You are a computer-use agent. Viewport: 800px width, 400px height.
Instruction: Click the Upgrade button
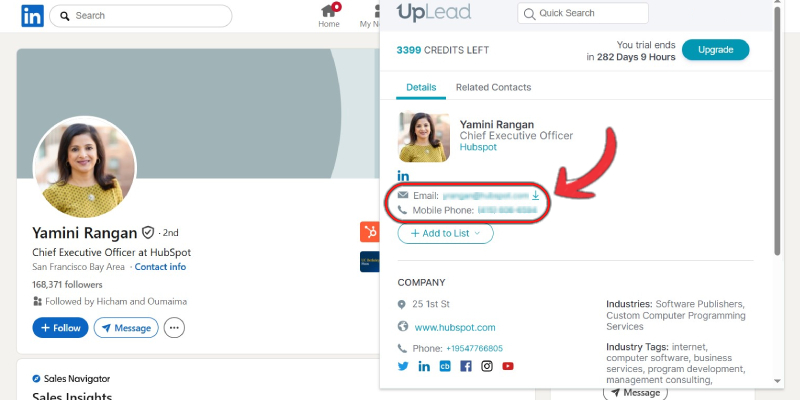pyautogui.click(x=715, y=49)
